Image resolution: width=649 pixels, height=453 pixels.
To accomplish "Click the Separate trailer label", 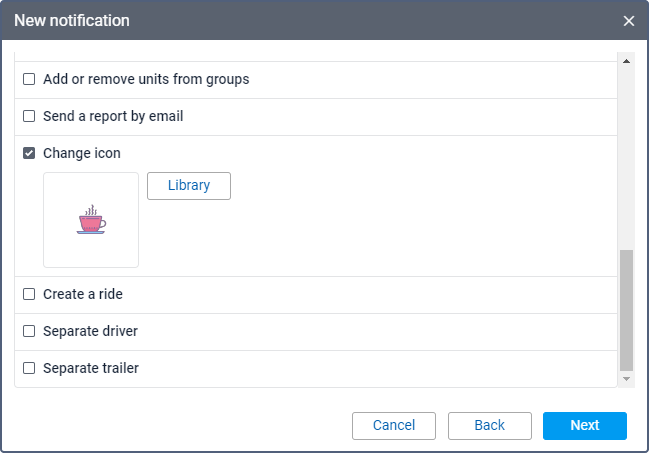I will [x=91, y=368].
